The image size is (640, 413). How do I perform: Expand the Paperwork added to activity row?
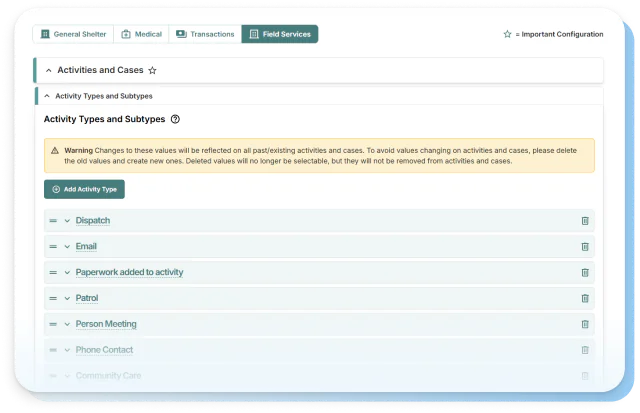pos(67,272)
